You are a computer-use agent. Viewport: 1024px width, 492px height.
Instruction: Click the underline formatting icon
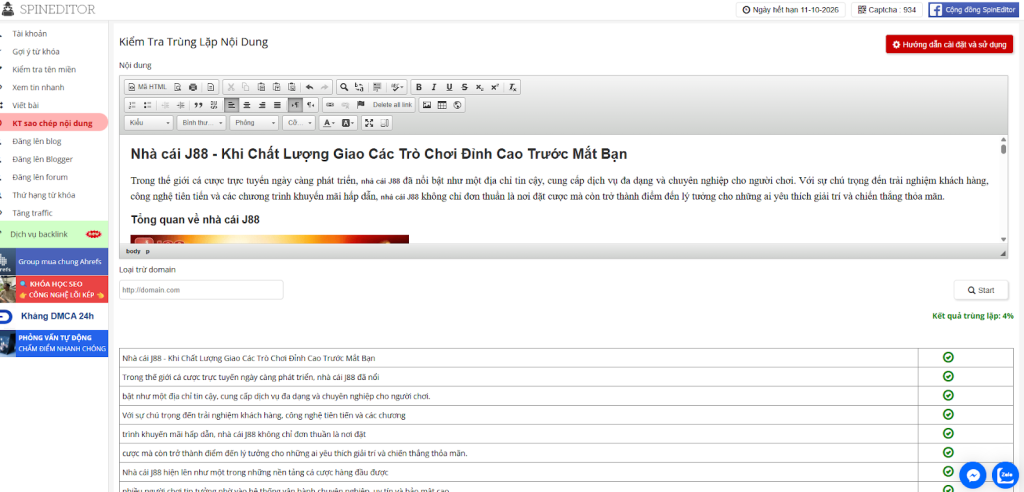pos(450,87)
